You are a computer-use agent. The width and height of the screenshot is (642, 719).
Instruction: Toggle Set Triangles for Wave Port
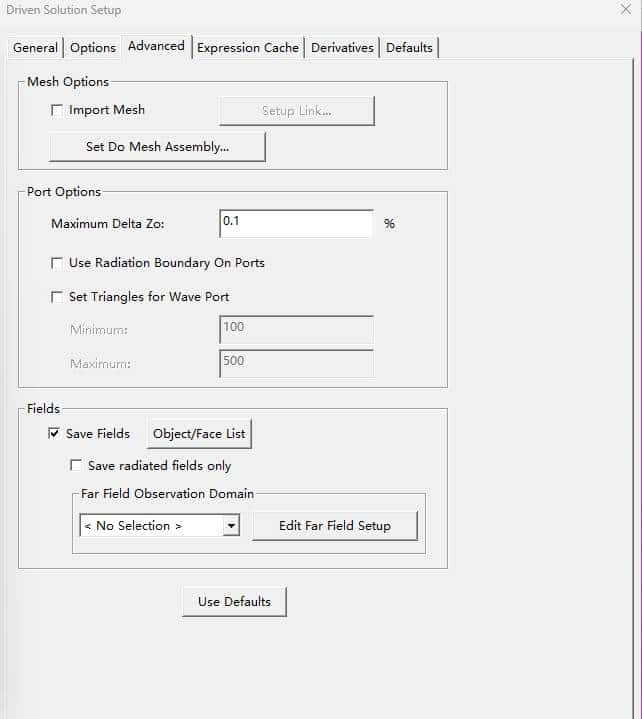(57, 297)
